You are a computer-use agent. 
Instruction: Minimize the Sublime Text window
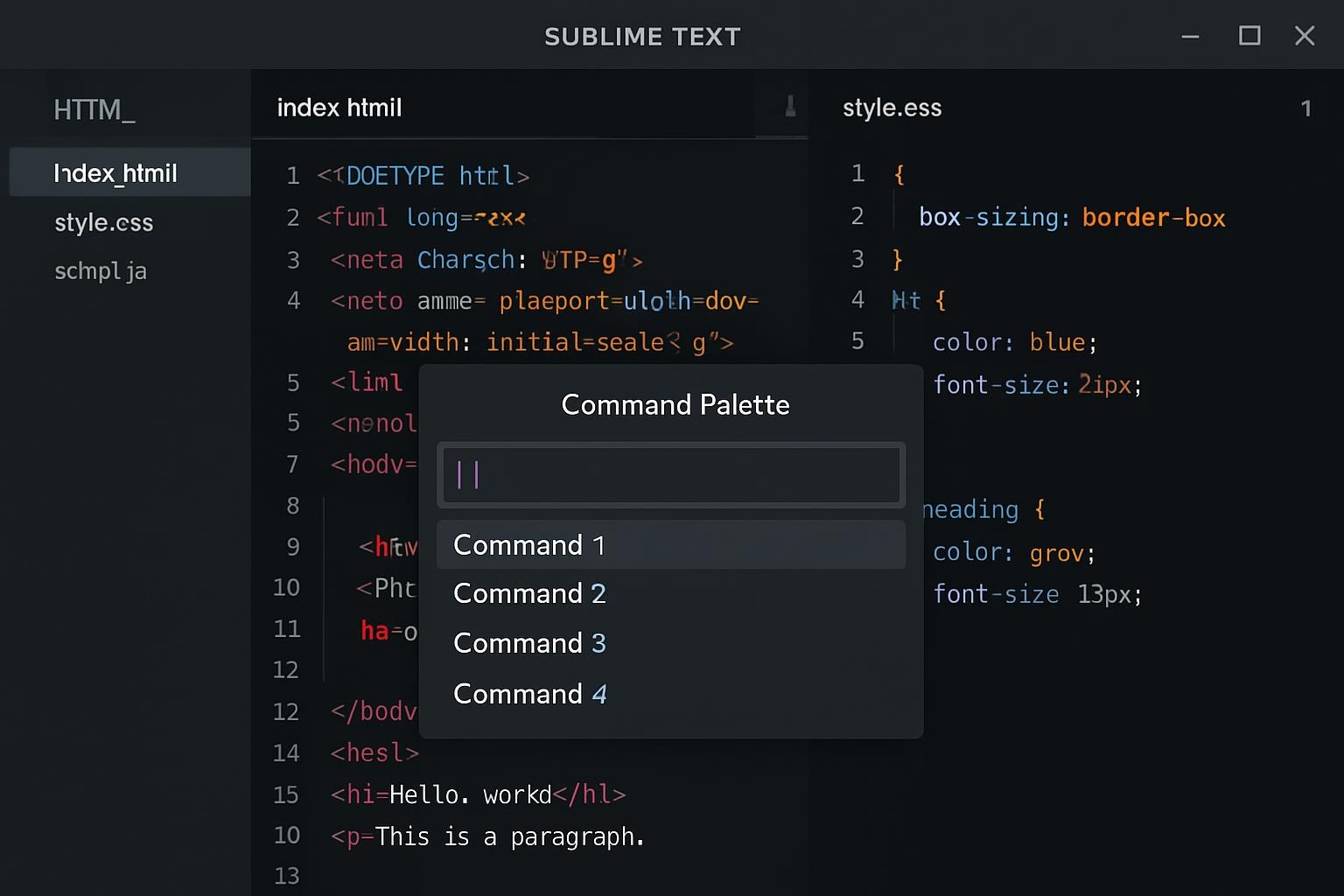coord(1190,37)
